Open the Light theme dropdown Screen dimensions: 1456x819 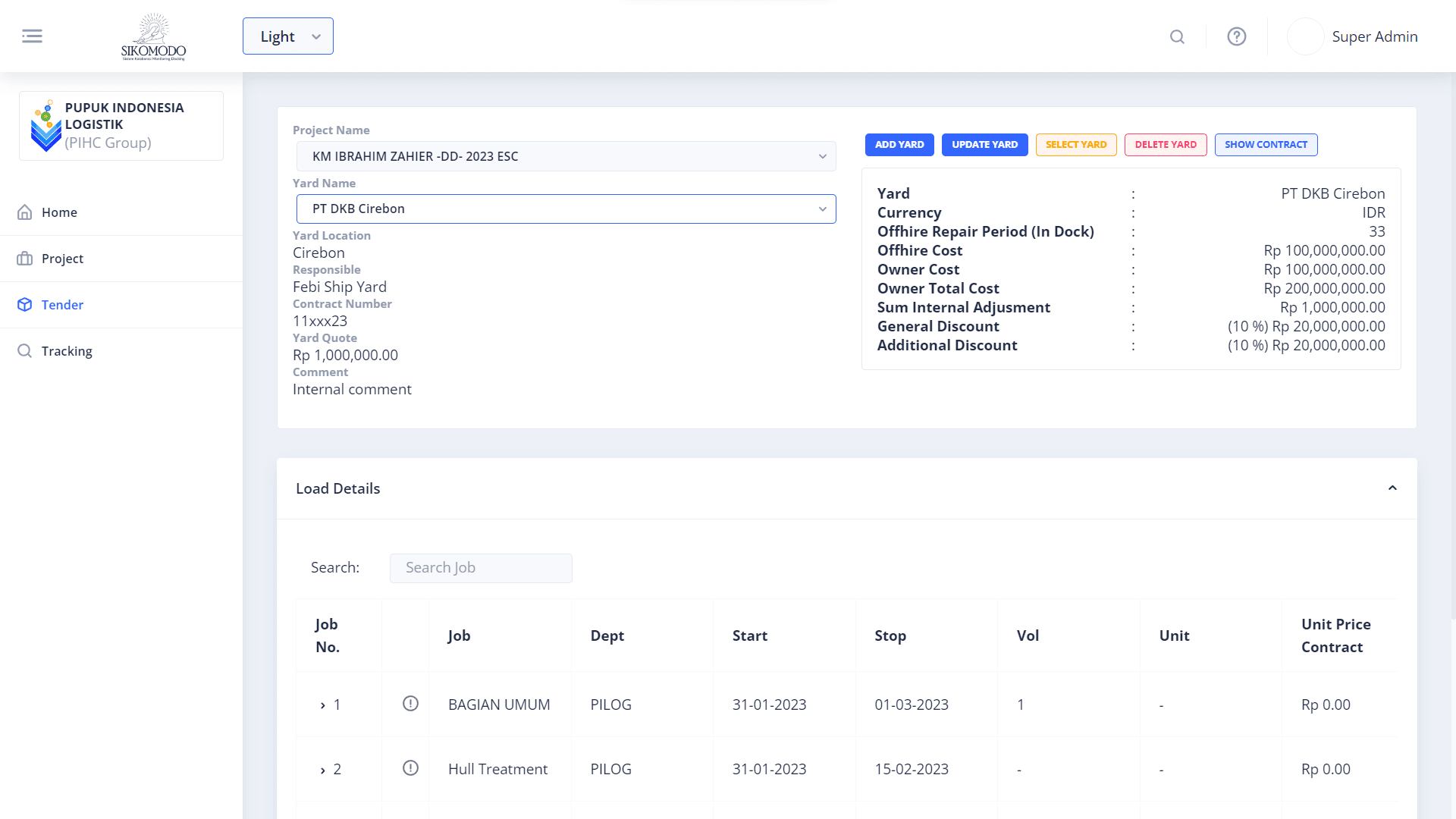288,36
